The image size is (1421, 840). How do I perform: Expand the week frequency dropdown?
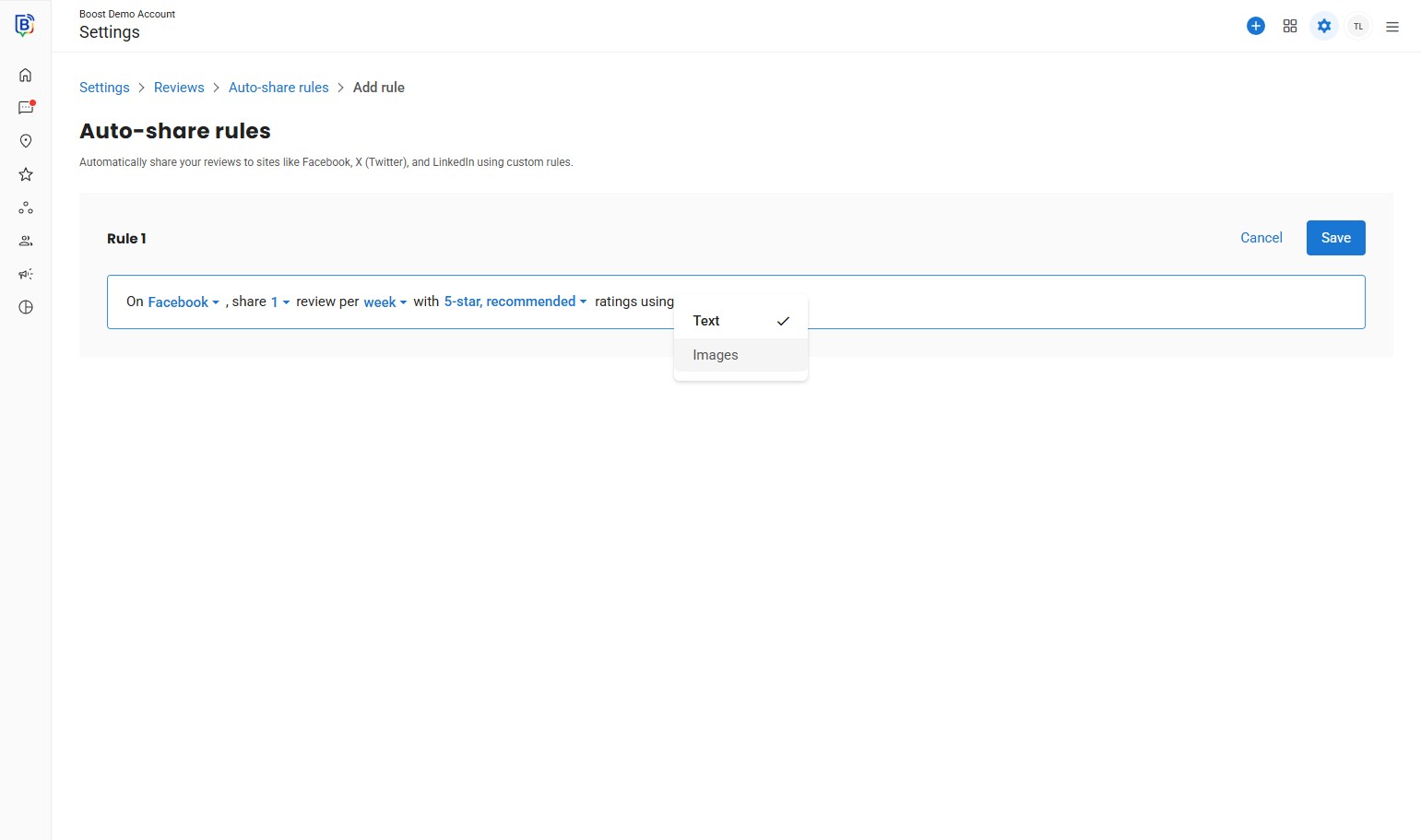pos(385,302)
